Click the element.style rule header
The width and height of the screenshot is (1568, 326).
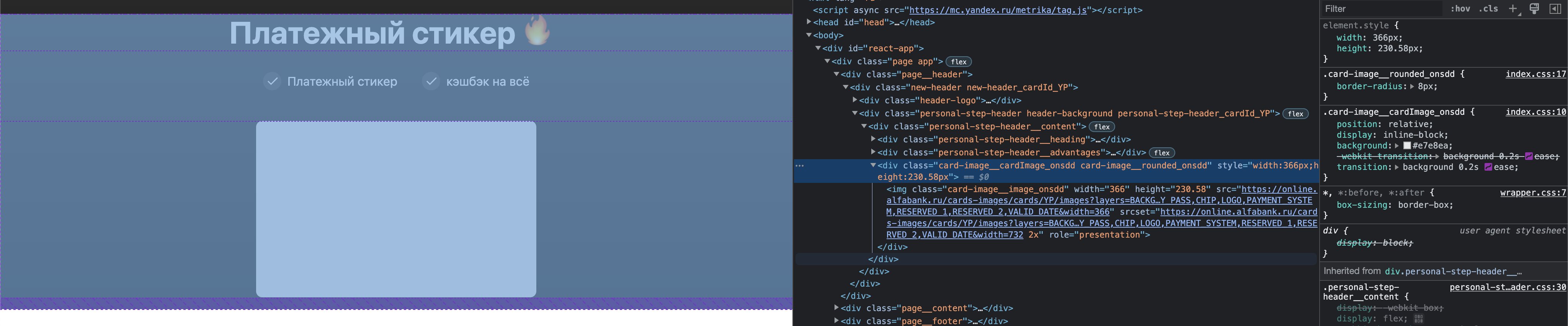pos(1361,26)
